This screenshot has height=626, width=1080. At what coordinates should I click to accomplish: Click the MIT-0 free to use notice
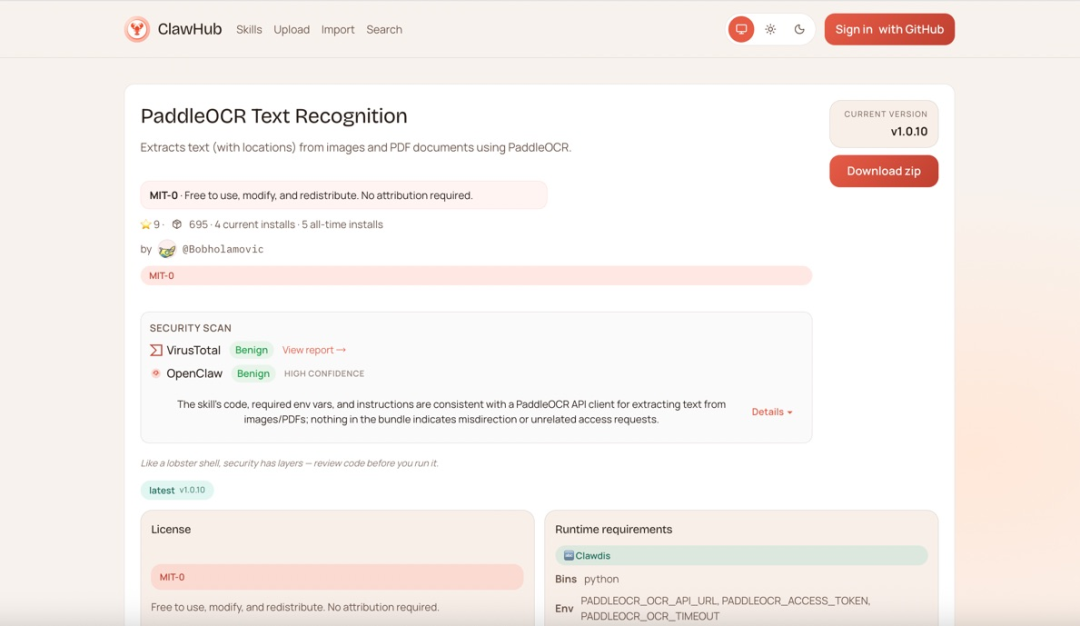(x=344, y=196)
